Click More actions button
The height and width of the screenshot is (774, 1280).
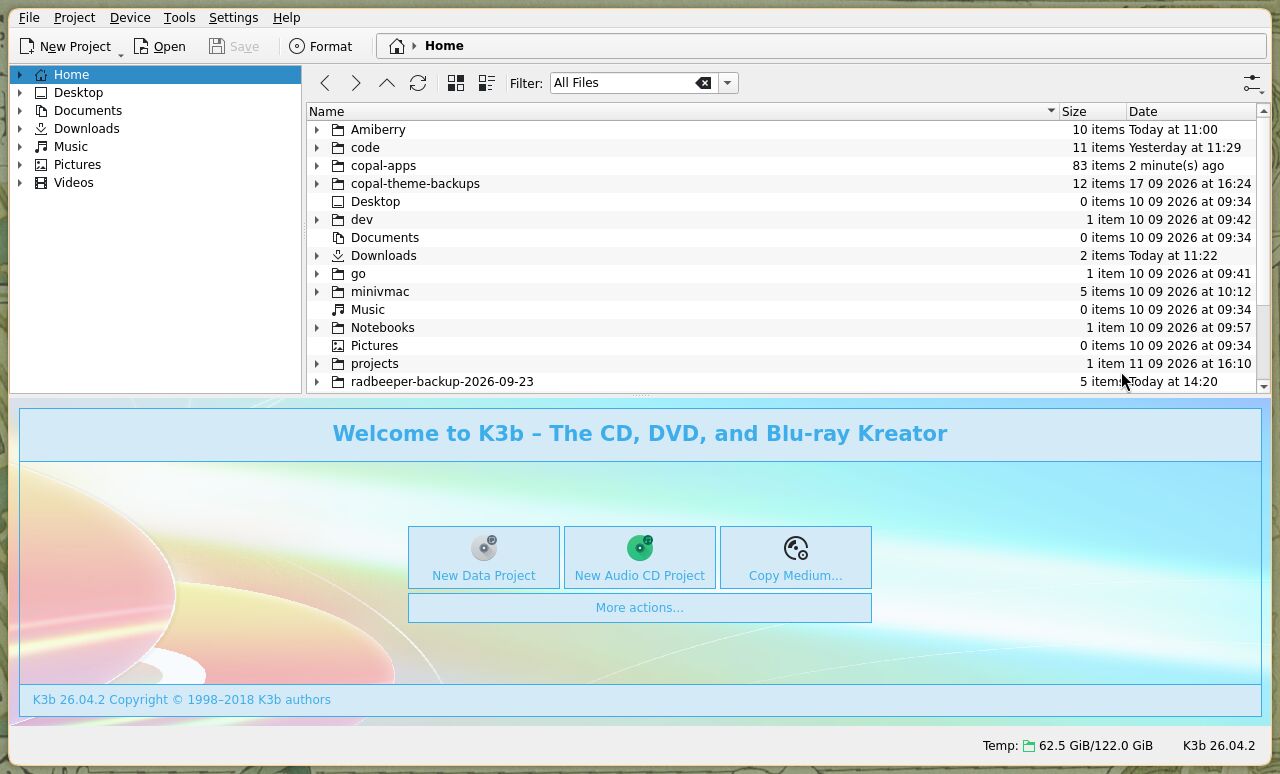pos(640,608)
